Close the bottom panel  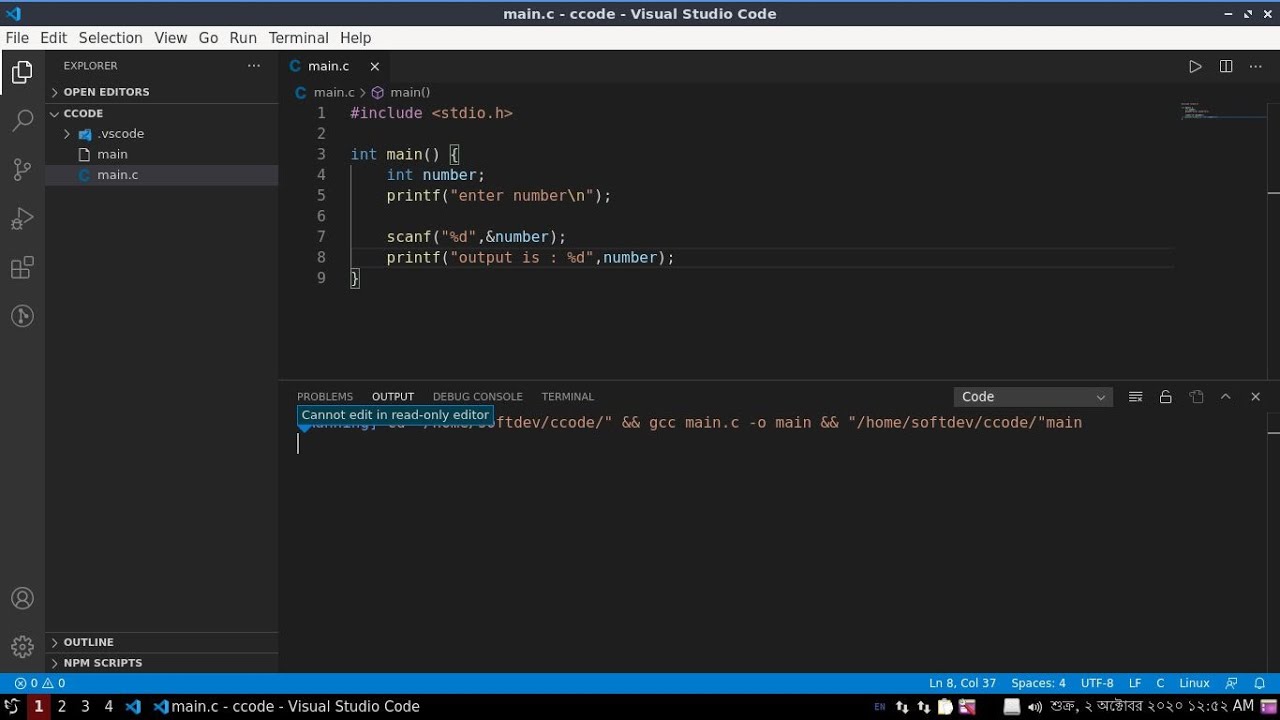click(x=1256, y=397)
